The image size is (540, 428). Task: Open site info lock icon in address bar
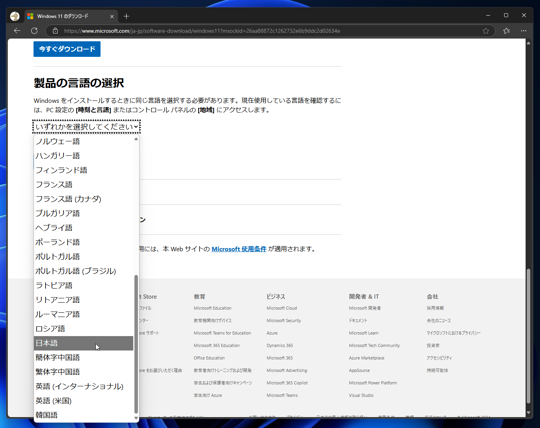pyautogui.click(x=55, y=31)
